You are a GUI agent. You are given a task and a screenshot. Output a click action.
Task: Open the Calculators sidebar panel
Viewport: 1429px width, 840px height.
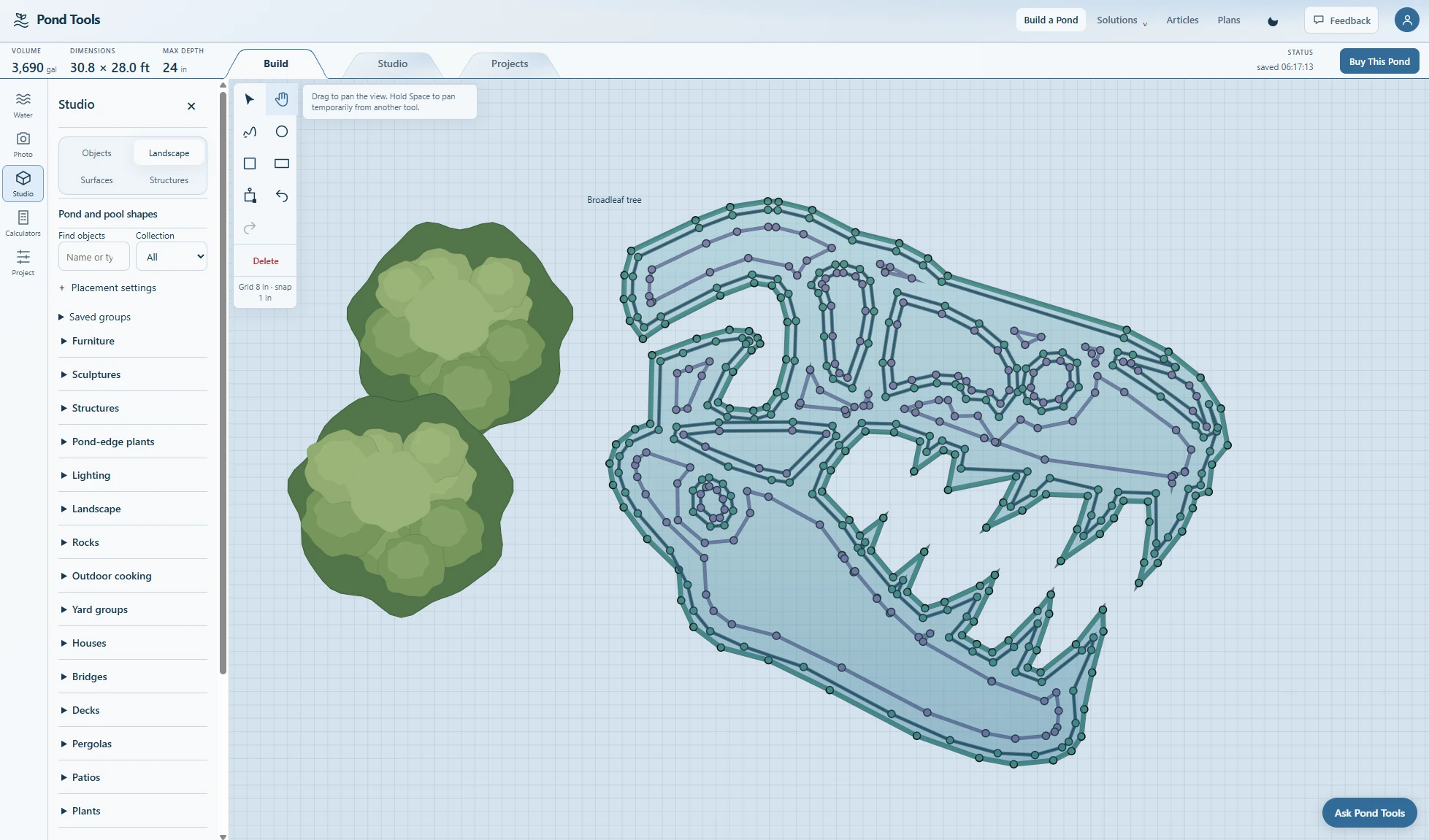(23, 223)
